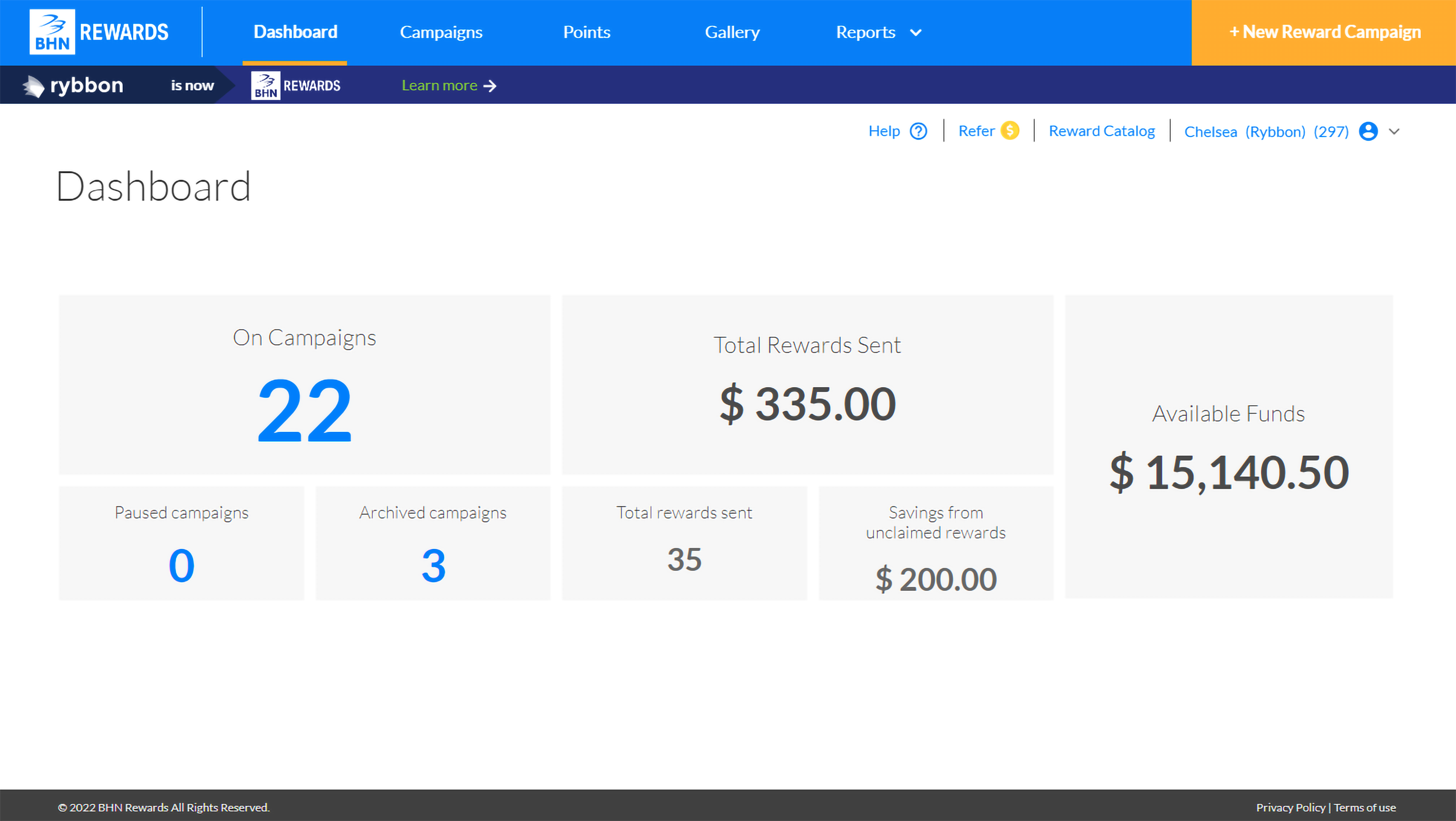The width and height of the screenshot is (1456, 821).
Task: Open the Reward Catalog
Action: 1102,131
